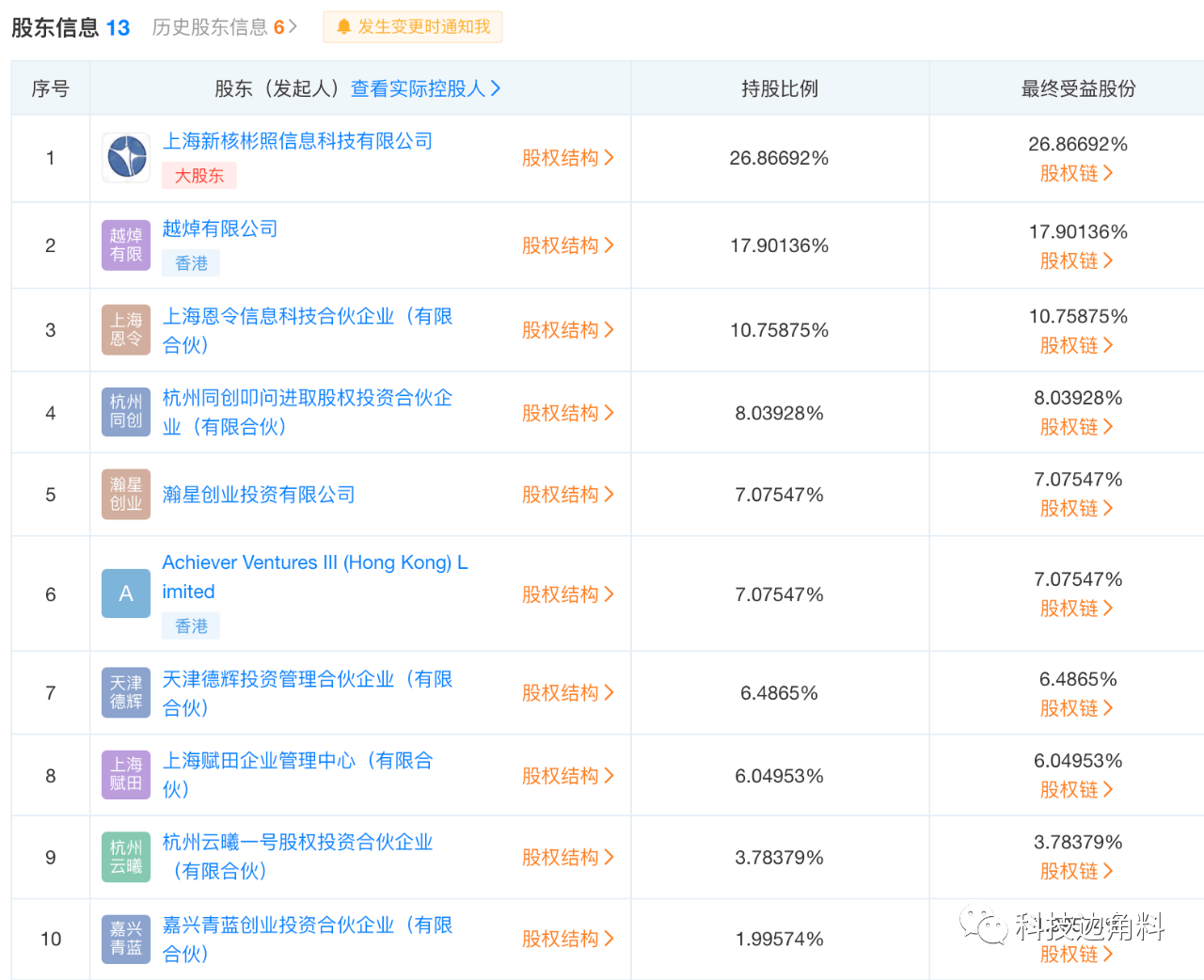1204x980 pixels.
Task: Select 持股比例 value 26.86692%
Action: [780, 158]
